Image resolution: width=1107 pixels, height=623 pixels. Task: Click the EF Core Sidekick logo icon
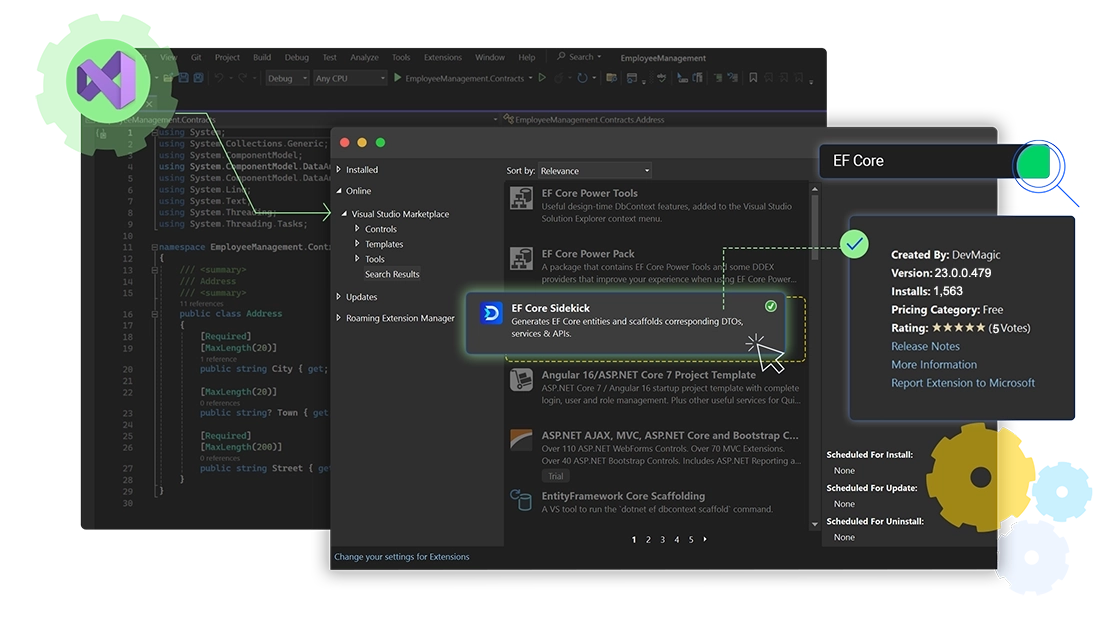pos(491,313)
